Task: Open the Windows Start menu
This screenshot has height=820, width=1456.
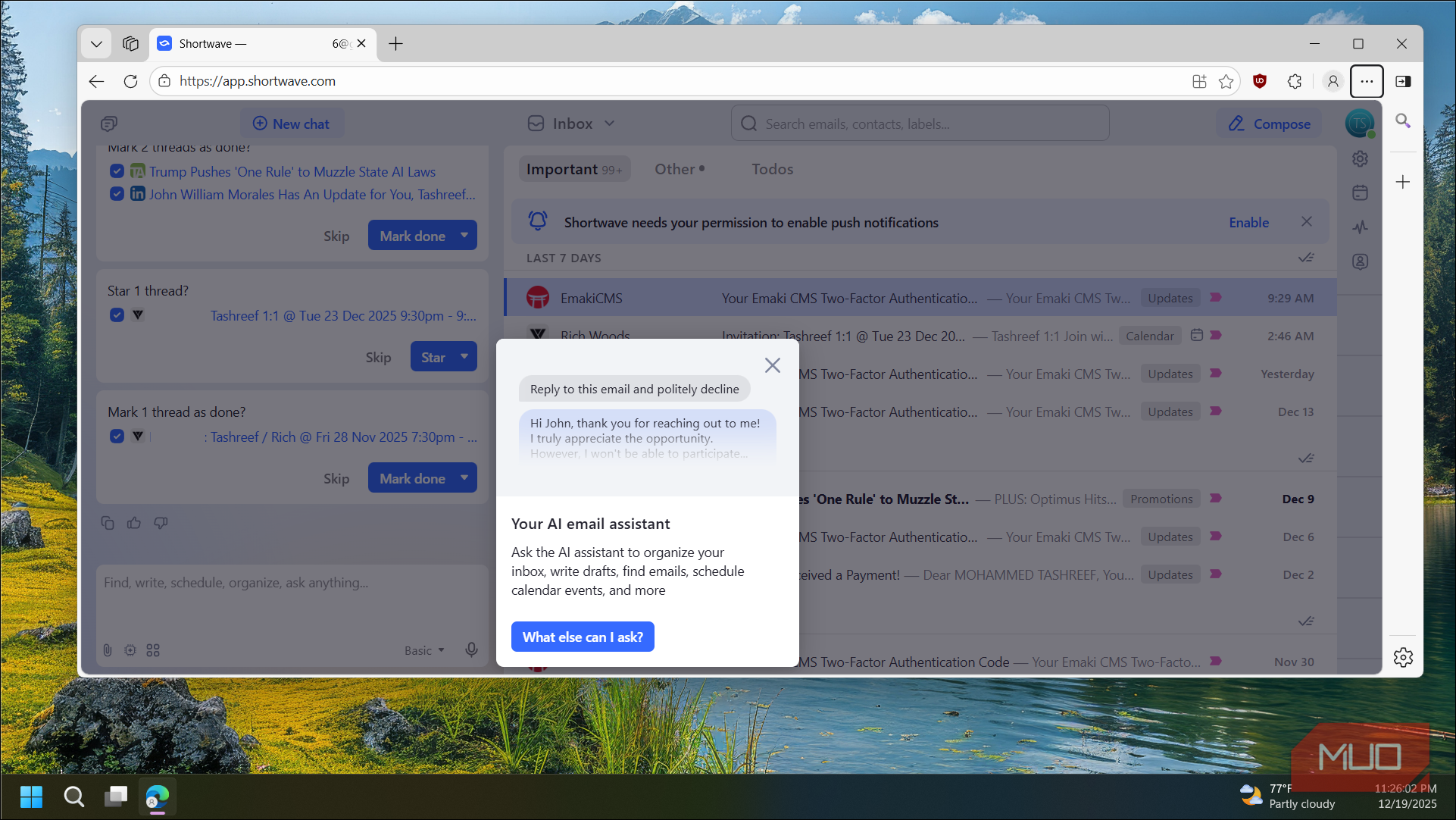Action: [31, 797]
